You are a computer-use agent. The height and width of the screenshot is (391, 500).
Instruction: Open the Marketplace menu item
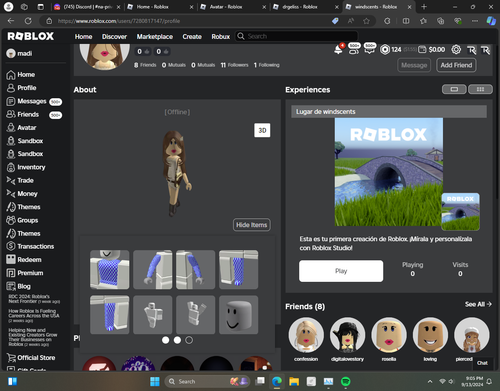click(155, 37)
